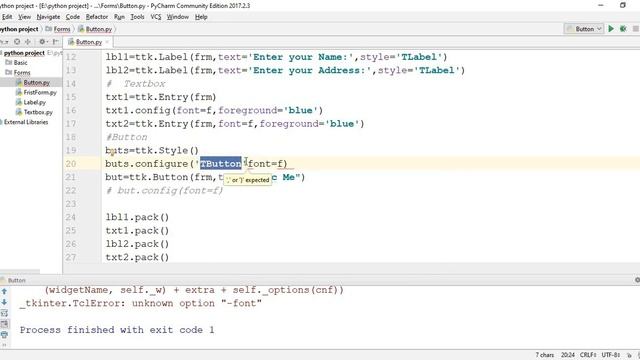Viewport: 640px width, 360px height.
Task: Click the up arrow in Run console
Action: point(4,291)
